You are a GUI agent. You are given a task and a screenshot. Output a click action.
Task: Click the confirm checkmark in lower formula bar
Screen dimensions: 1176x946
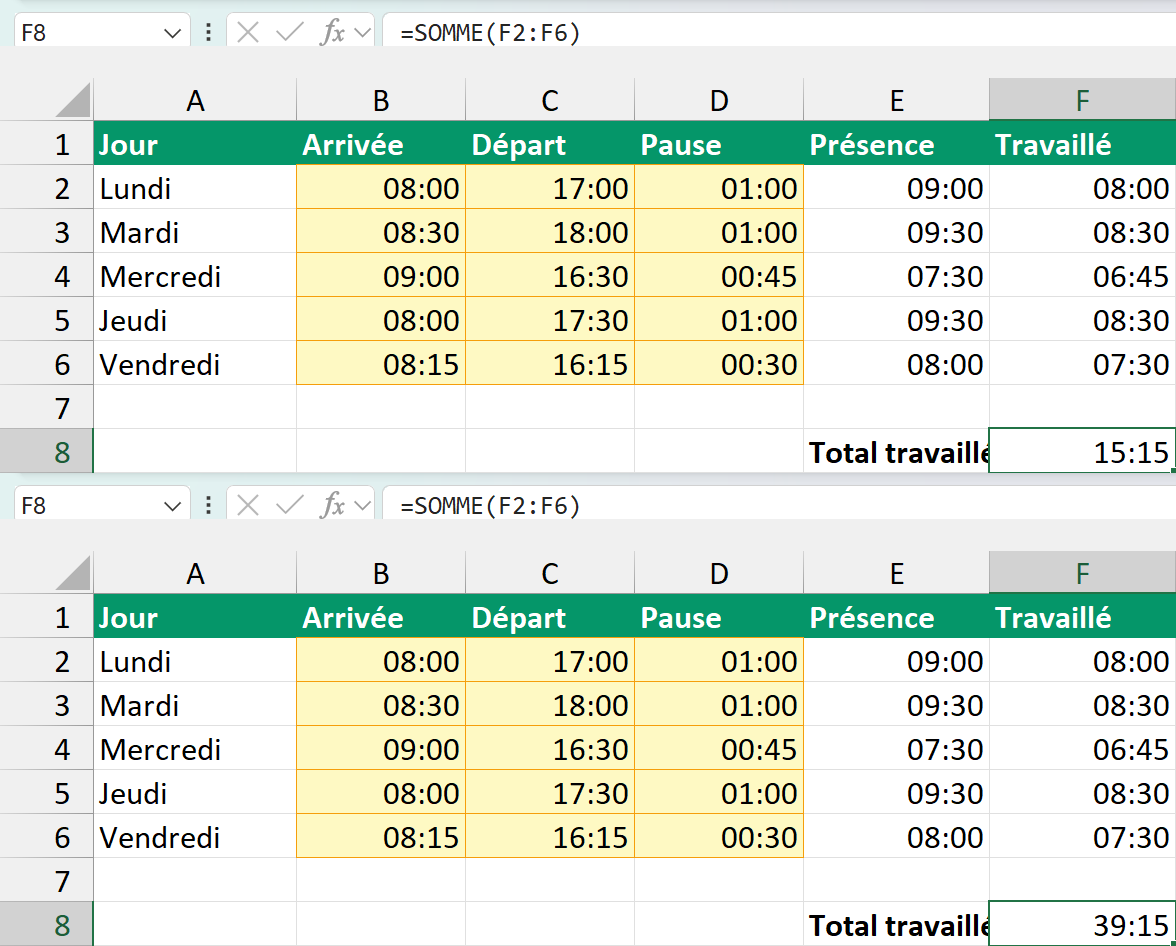(x=290, y=506)
